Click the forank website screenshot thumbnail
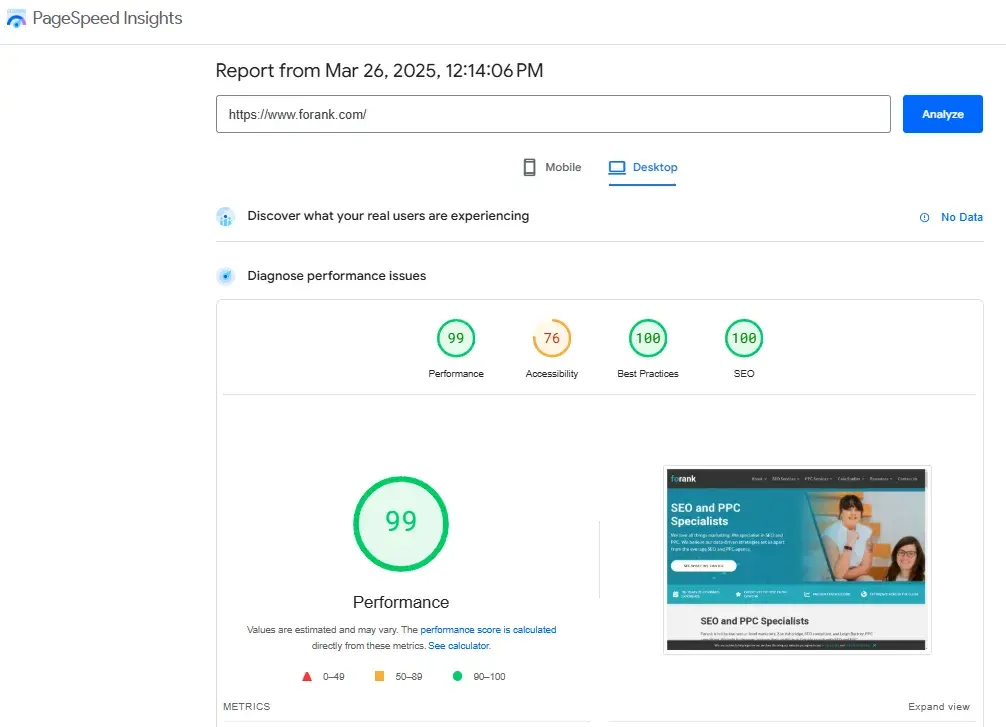Image resolution: width=1006 pixels, height=727 pixels. click(x=797, y=559)
